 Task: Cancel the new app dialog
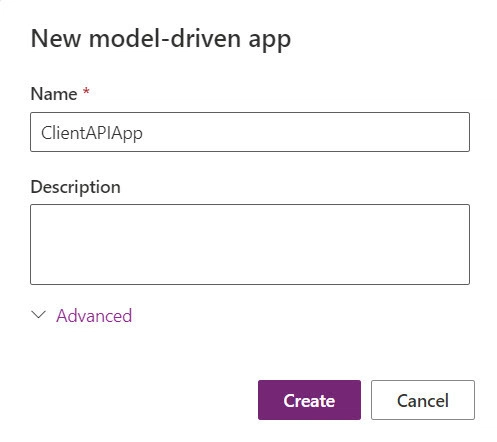click(x=423, y=400)
